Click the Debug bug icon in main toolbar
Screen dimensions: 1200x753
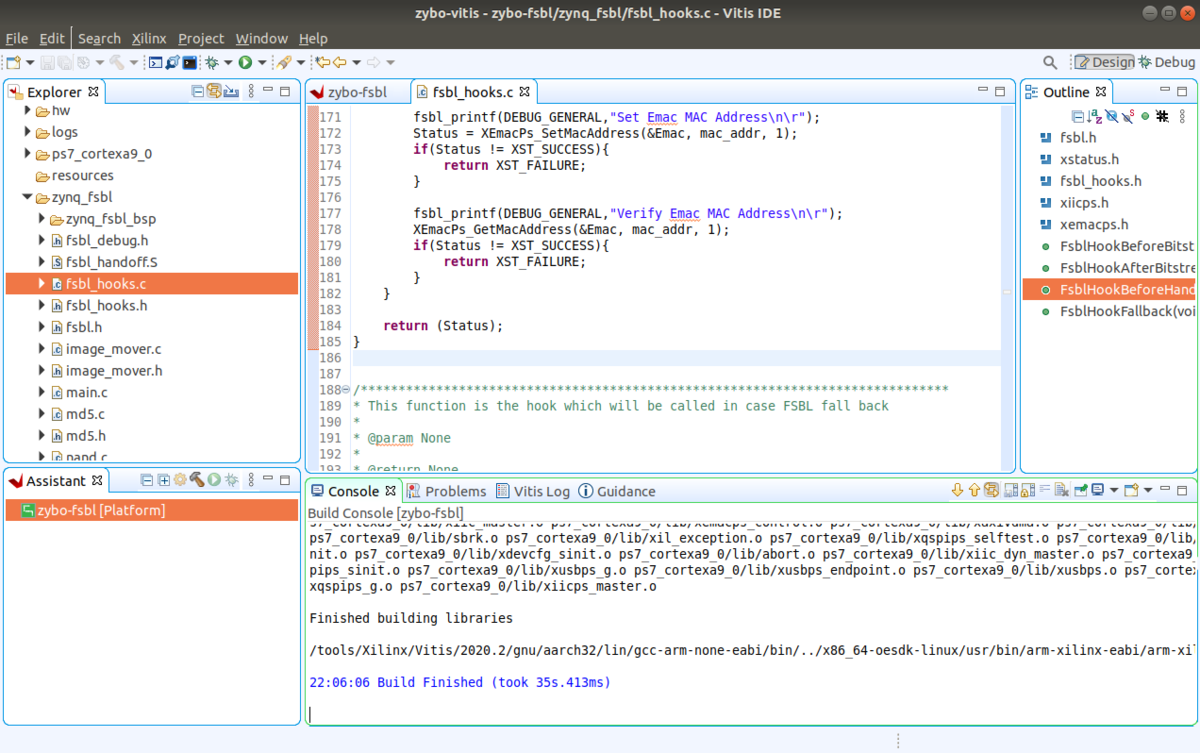(211, 63)
